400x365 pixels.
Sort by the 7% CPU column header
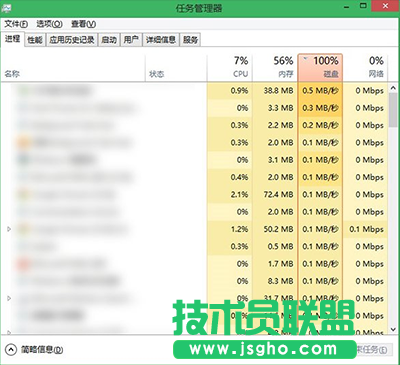[229, 68]
